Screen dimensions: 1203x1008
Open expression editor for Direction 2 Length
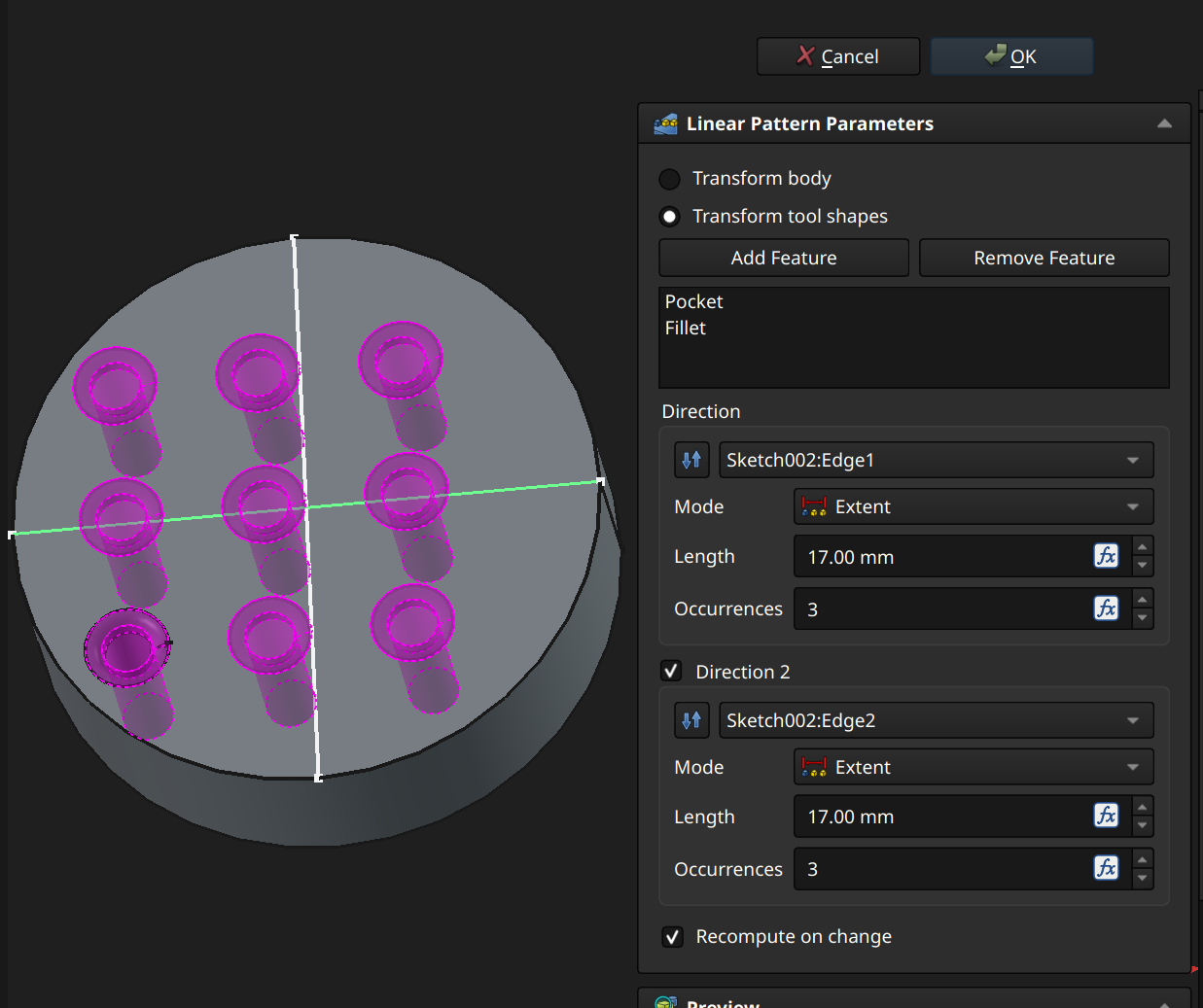click(x=1107, y=815)
